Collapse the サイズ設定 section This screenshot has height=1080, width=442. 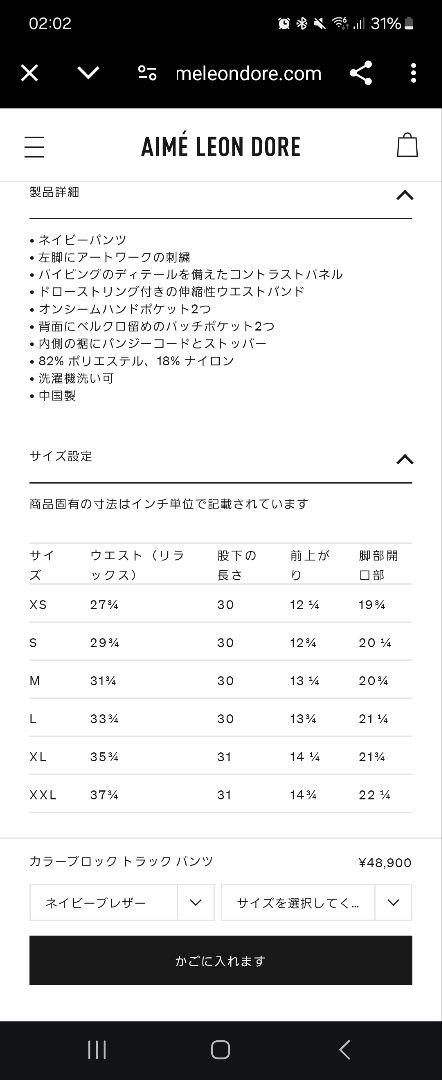[405, 459]
